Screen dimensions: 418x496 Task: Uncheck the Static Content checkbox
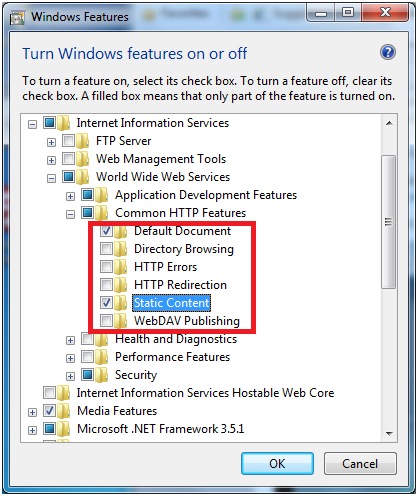107,303
